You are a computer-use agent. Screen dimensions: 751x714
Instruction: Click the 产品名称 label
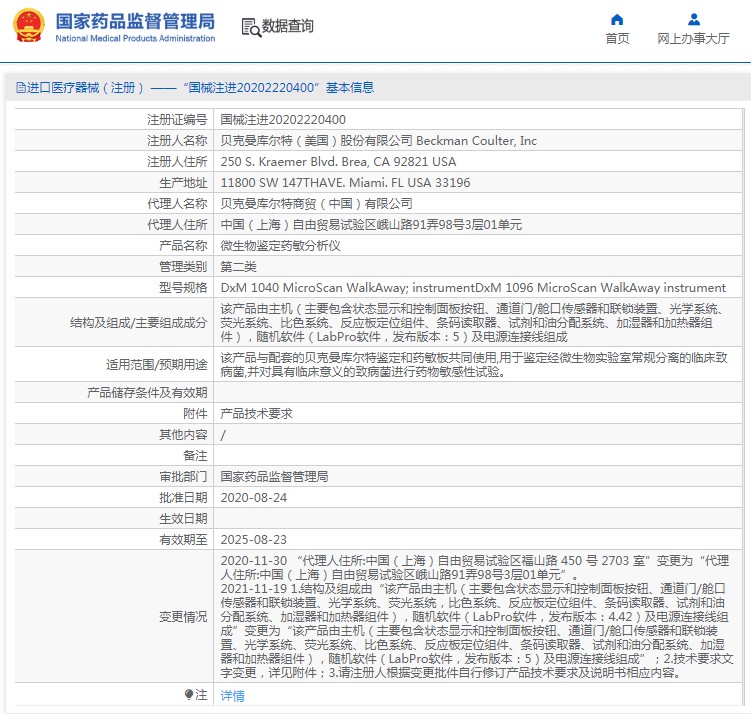183,246
